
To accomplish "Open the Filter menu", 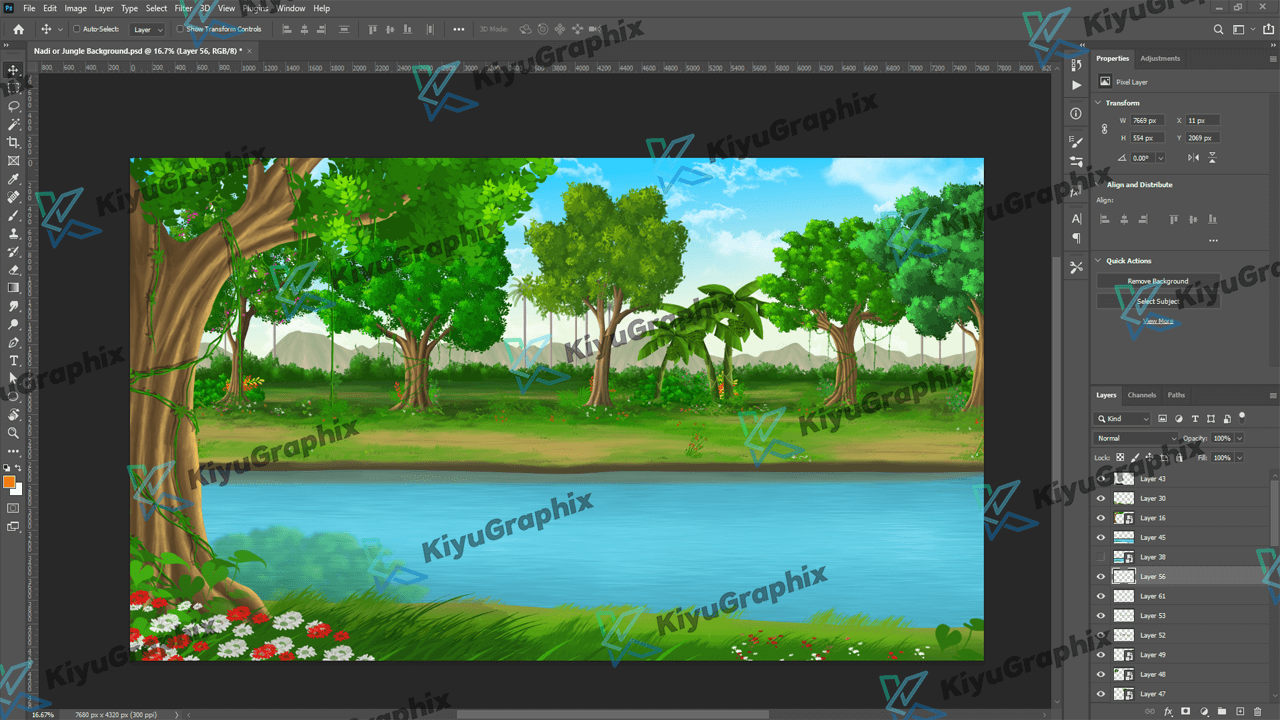I will tap(183, 8).
